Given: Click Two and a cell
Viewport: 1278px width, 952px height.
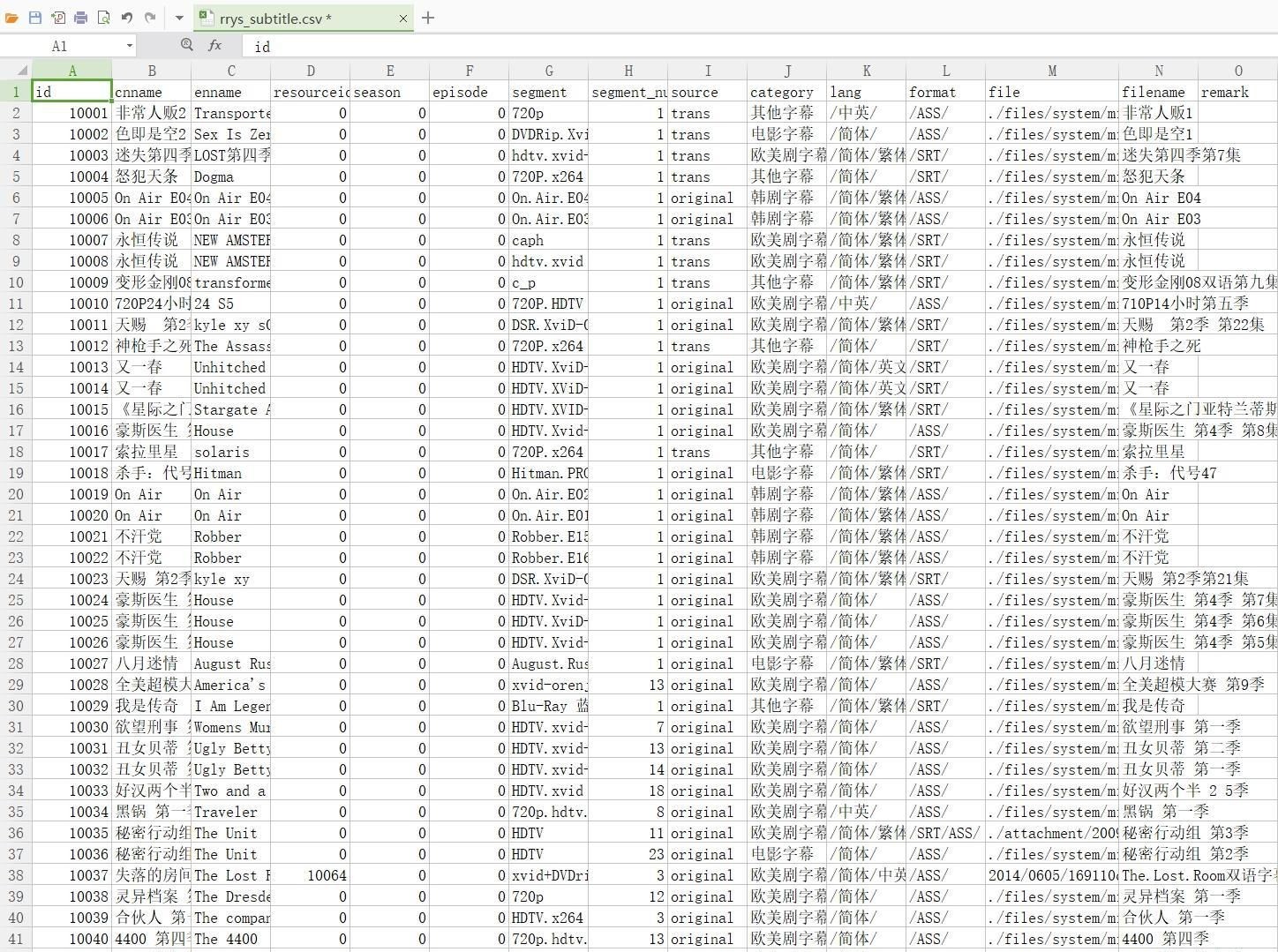Looking at the screenshot, I should tap(231, 791).
